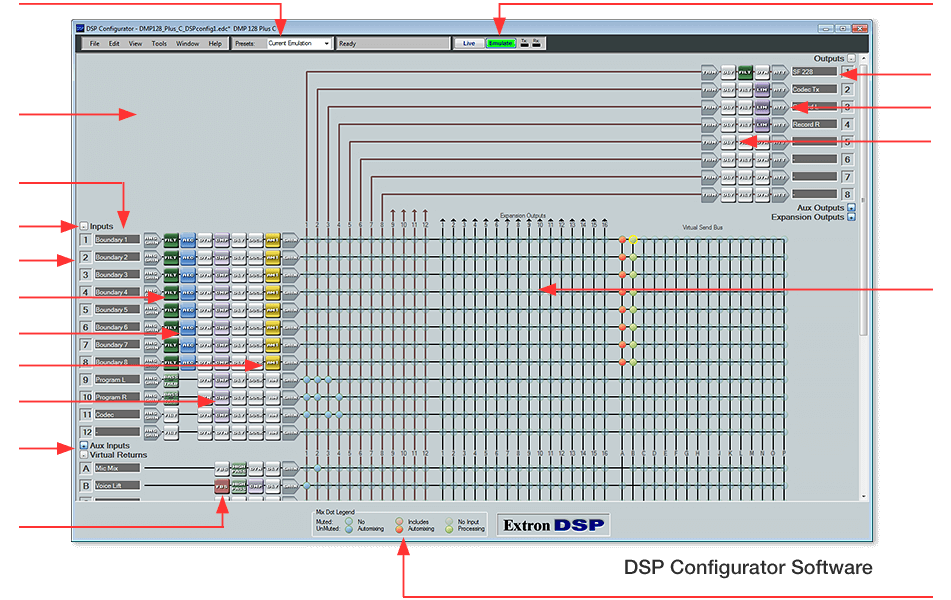Toggle mix-point of Program L to output 1
This screenshot has width=951, height=600.
[307, 380]
